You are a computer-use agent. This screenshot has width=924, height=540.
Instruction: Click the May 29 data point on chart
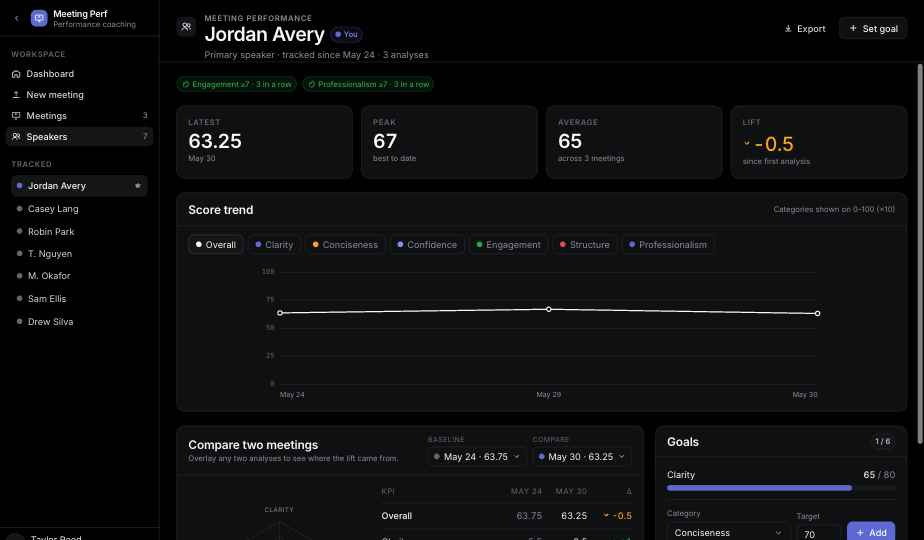[549, 309]
